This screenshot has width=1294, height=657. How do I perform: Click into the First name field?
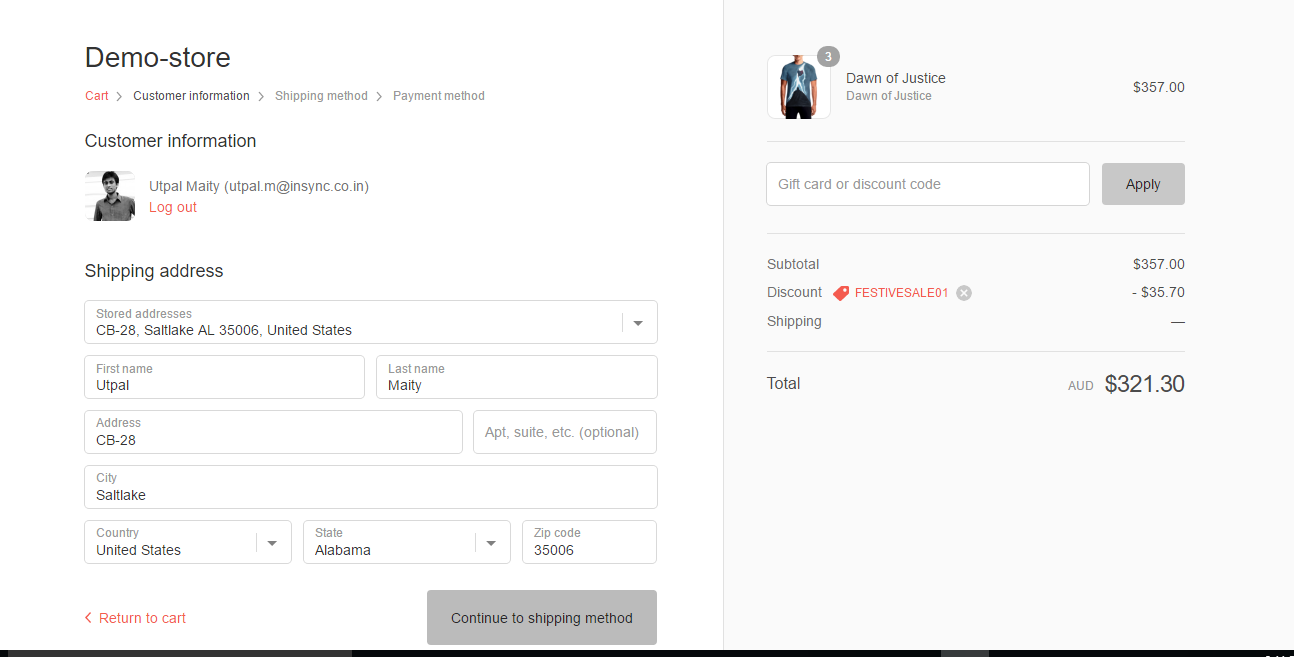pos(225,377)
